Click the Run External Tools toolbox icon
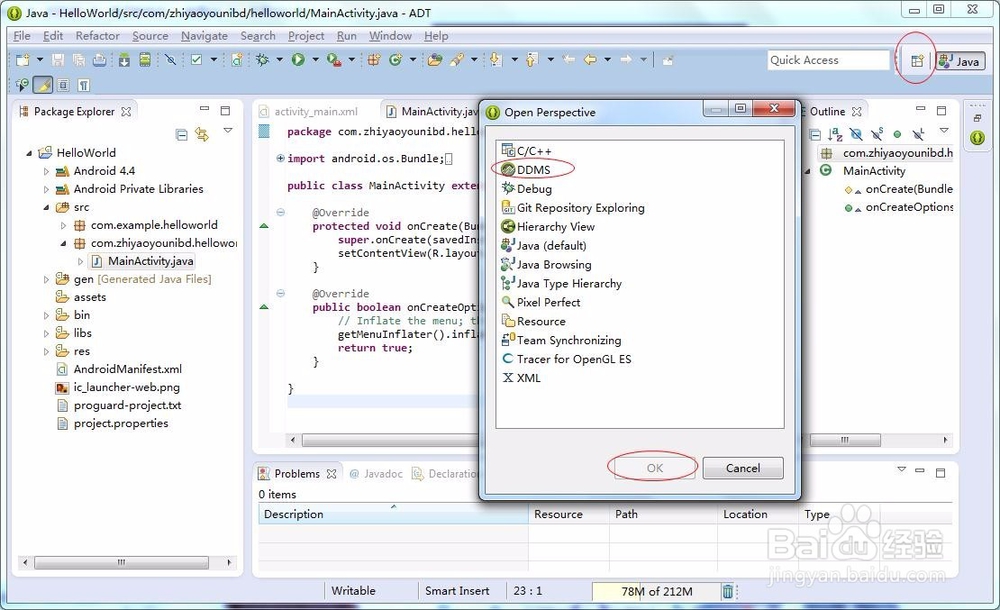 334,60
